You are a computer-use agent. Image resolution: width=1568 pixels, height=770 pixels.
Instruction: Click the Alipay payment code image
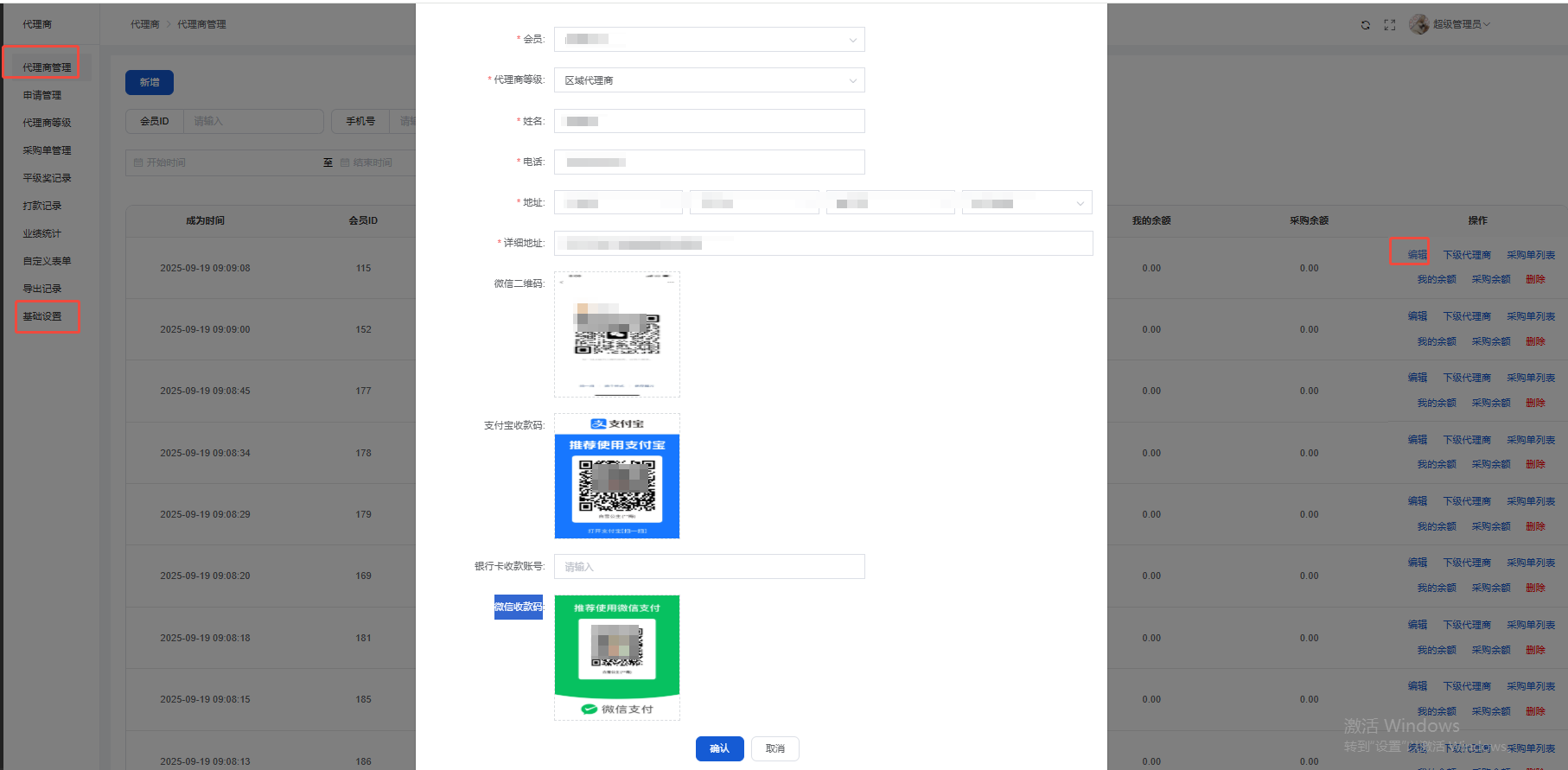point(616,476)
